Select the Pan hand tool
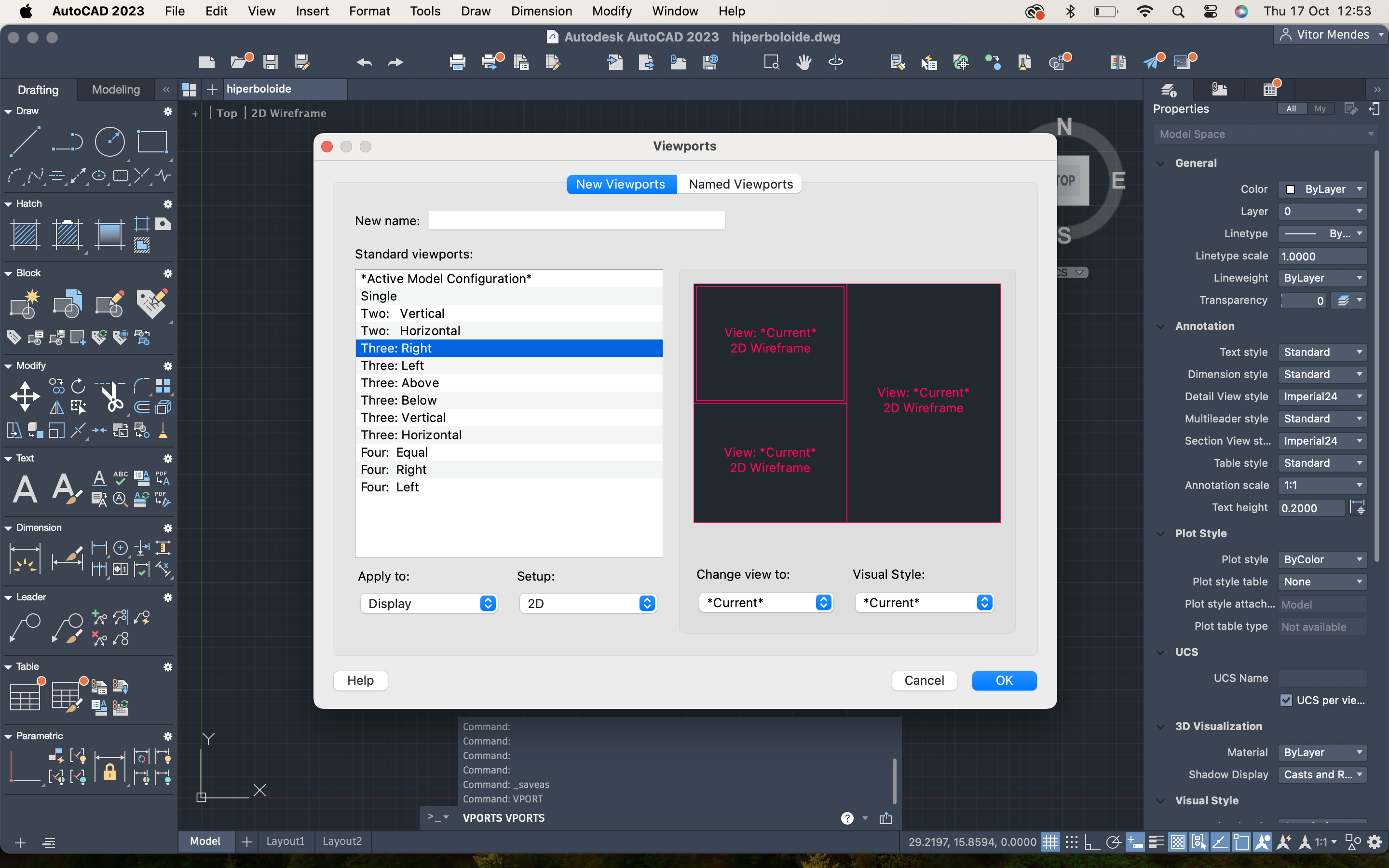The image size is (1389, 868). pos(803,61)
